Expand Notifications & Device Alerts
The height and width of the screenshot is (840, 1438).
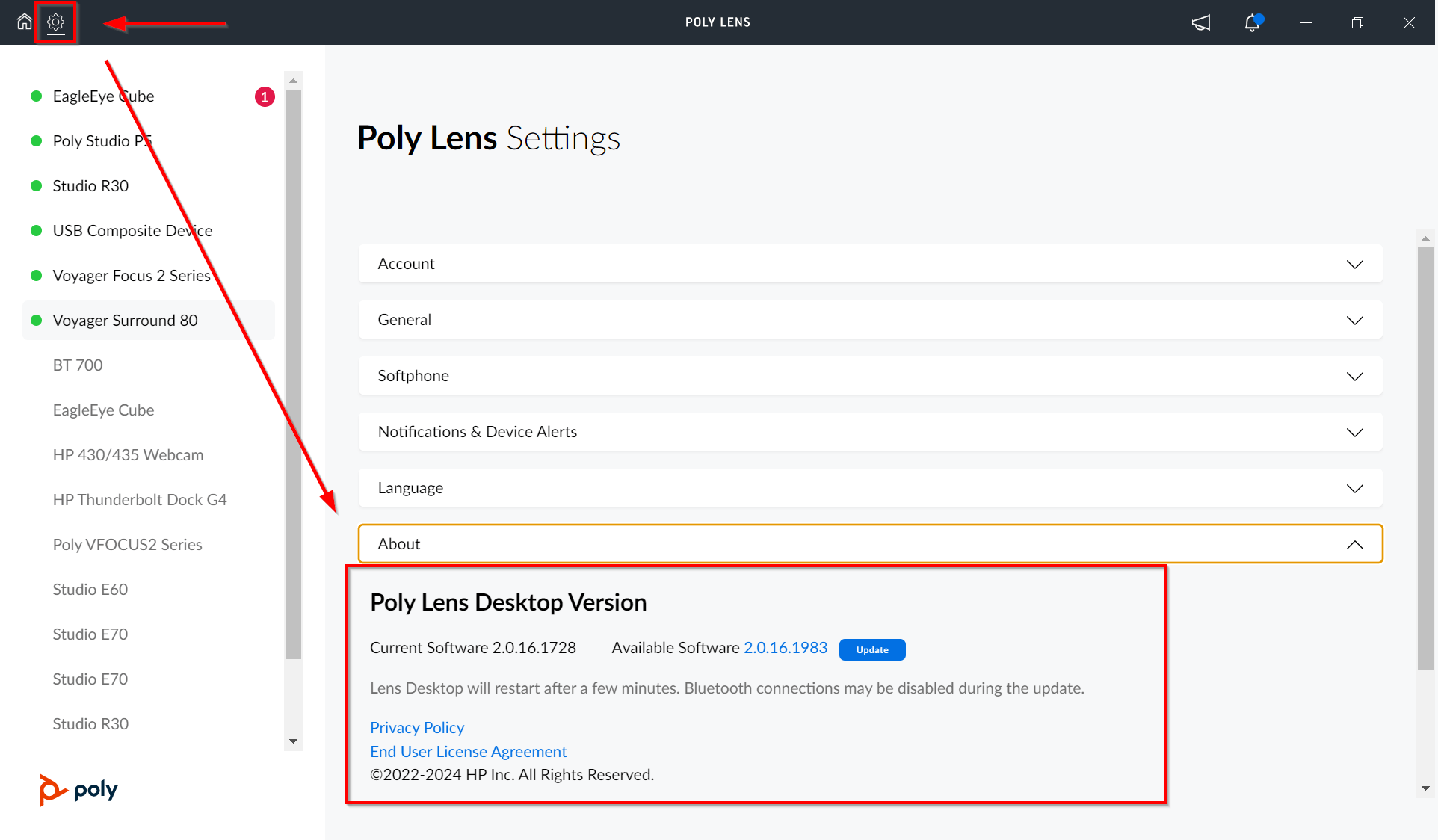[869, 431]
